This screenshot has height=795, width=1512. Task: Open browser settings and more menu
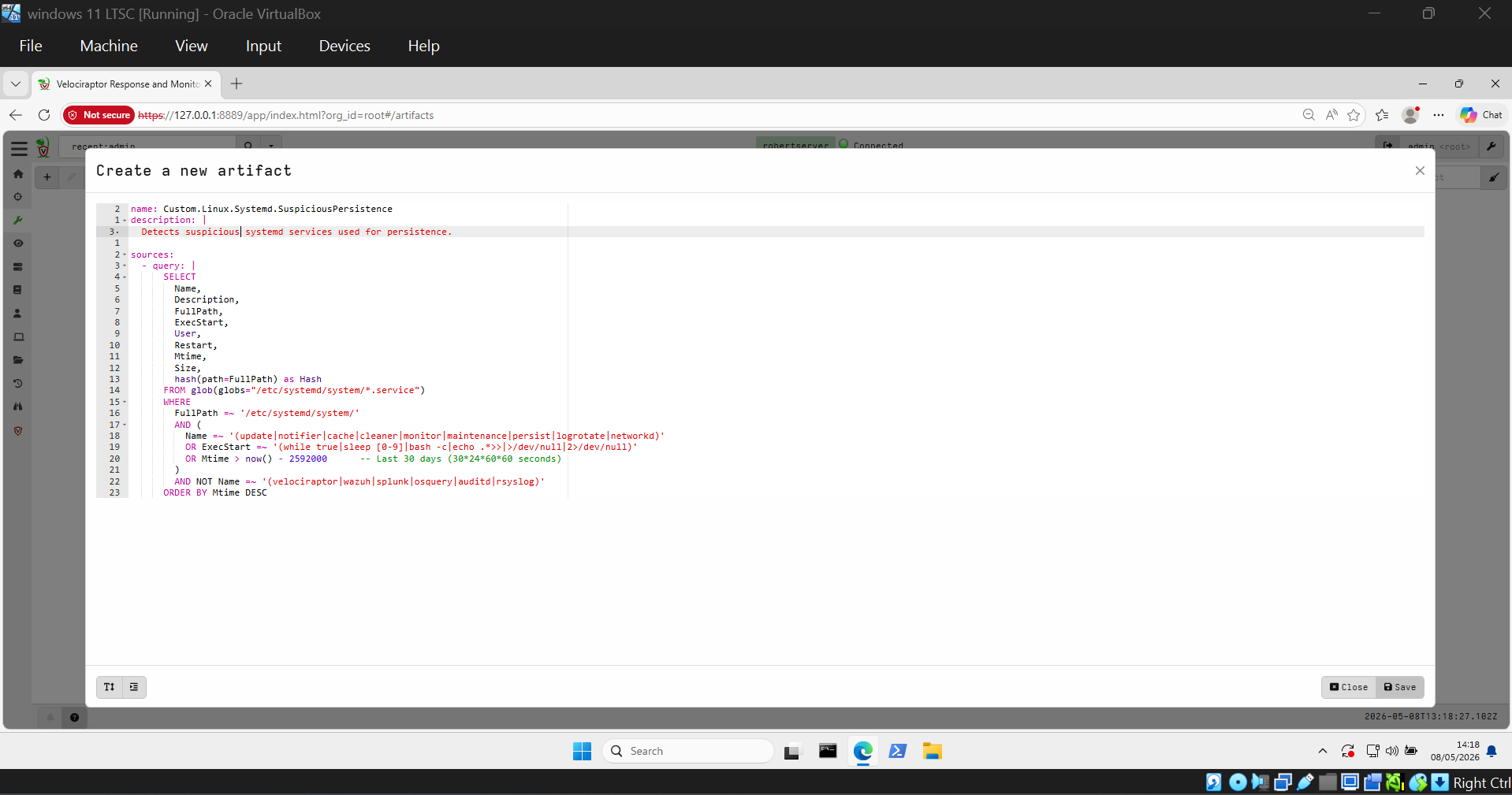pos(1439,115)
